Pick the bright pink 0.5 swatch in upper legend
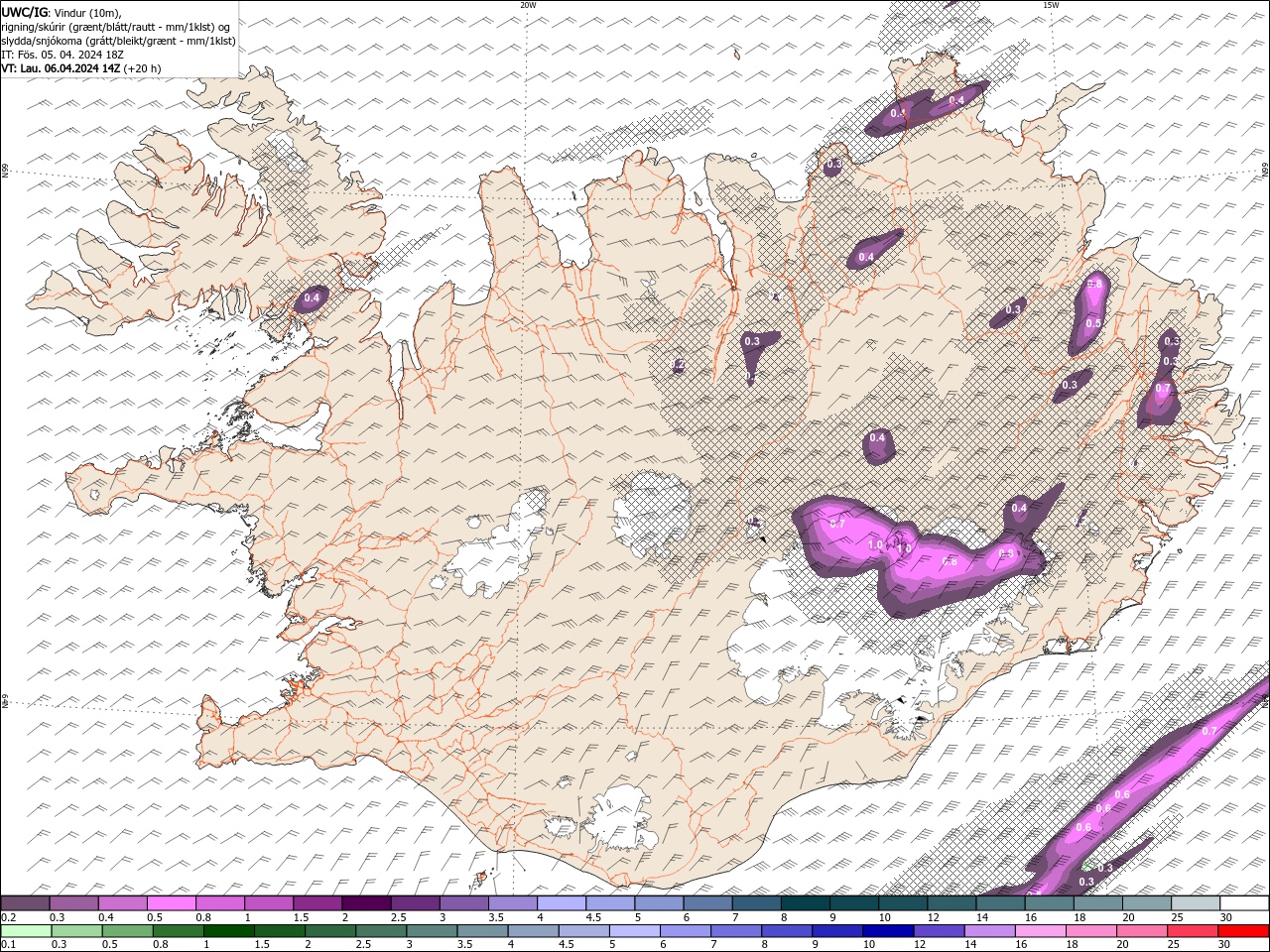Viewport: 1270px width, 952px height. (171, 902)
